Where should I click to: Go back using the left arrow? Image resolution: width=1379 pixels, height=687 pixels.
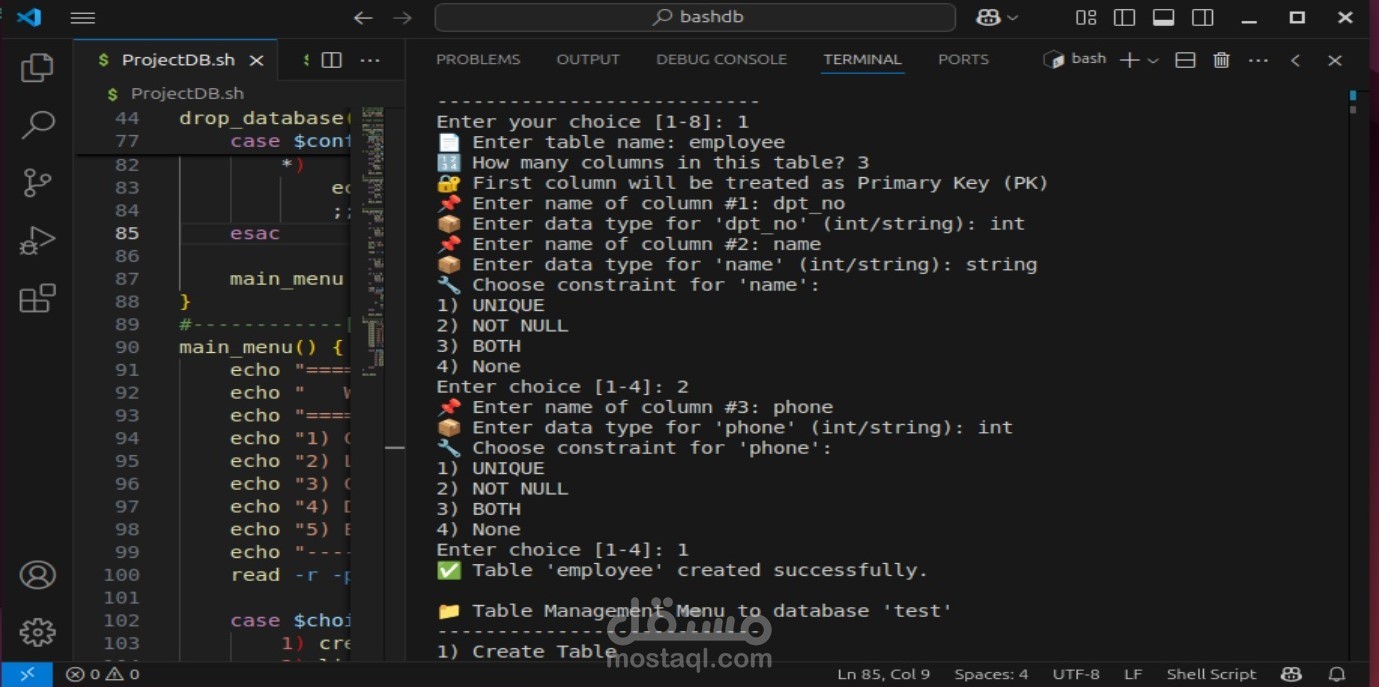363,18
